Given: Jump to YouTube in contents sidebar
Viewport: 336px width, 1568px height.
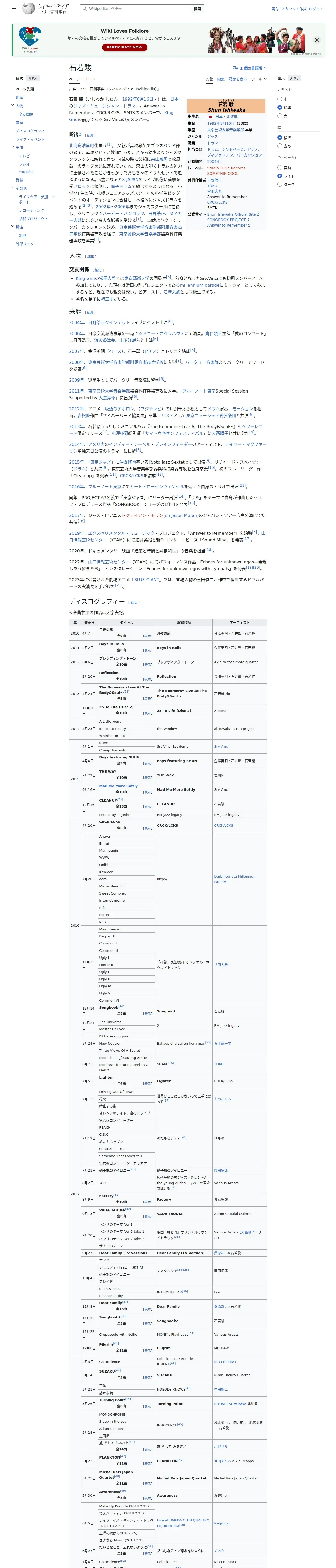Looking at the screenshot, I should [x=26, y=172].
